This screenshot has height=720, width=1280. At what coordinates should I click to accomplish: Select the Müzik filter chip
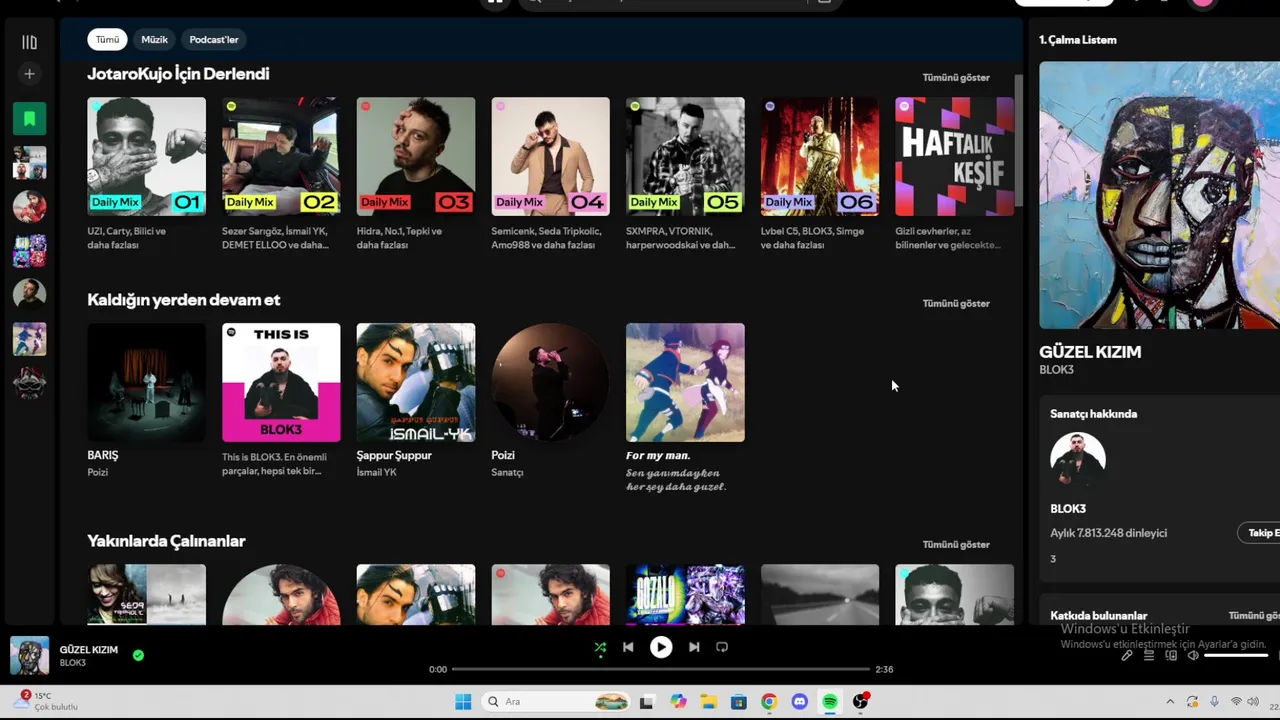(x=154, y=39)
